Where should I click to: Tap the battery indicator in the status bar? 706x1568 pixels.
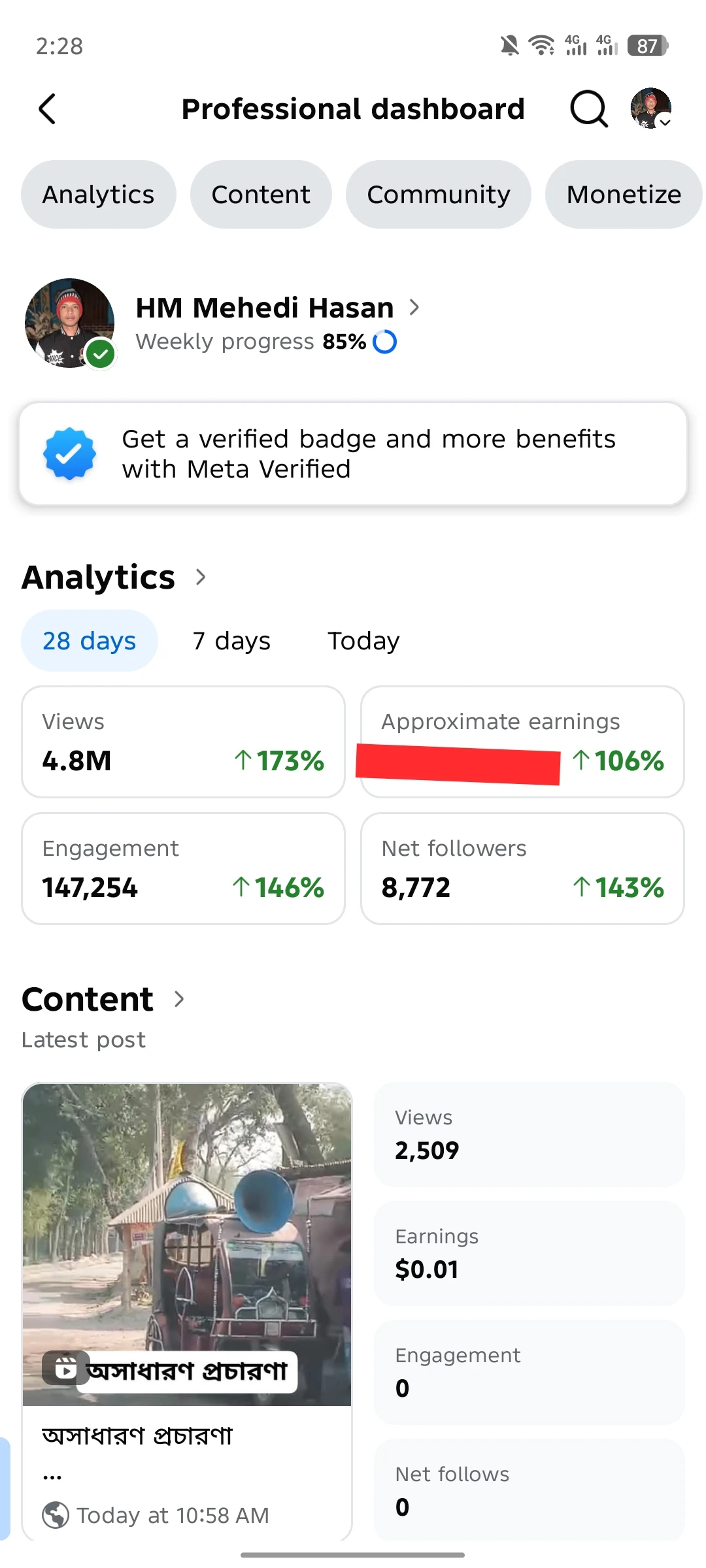(x=647, y=46)
